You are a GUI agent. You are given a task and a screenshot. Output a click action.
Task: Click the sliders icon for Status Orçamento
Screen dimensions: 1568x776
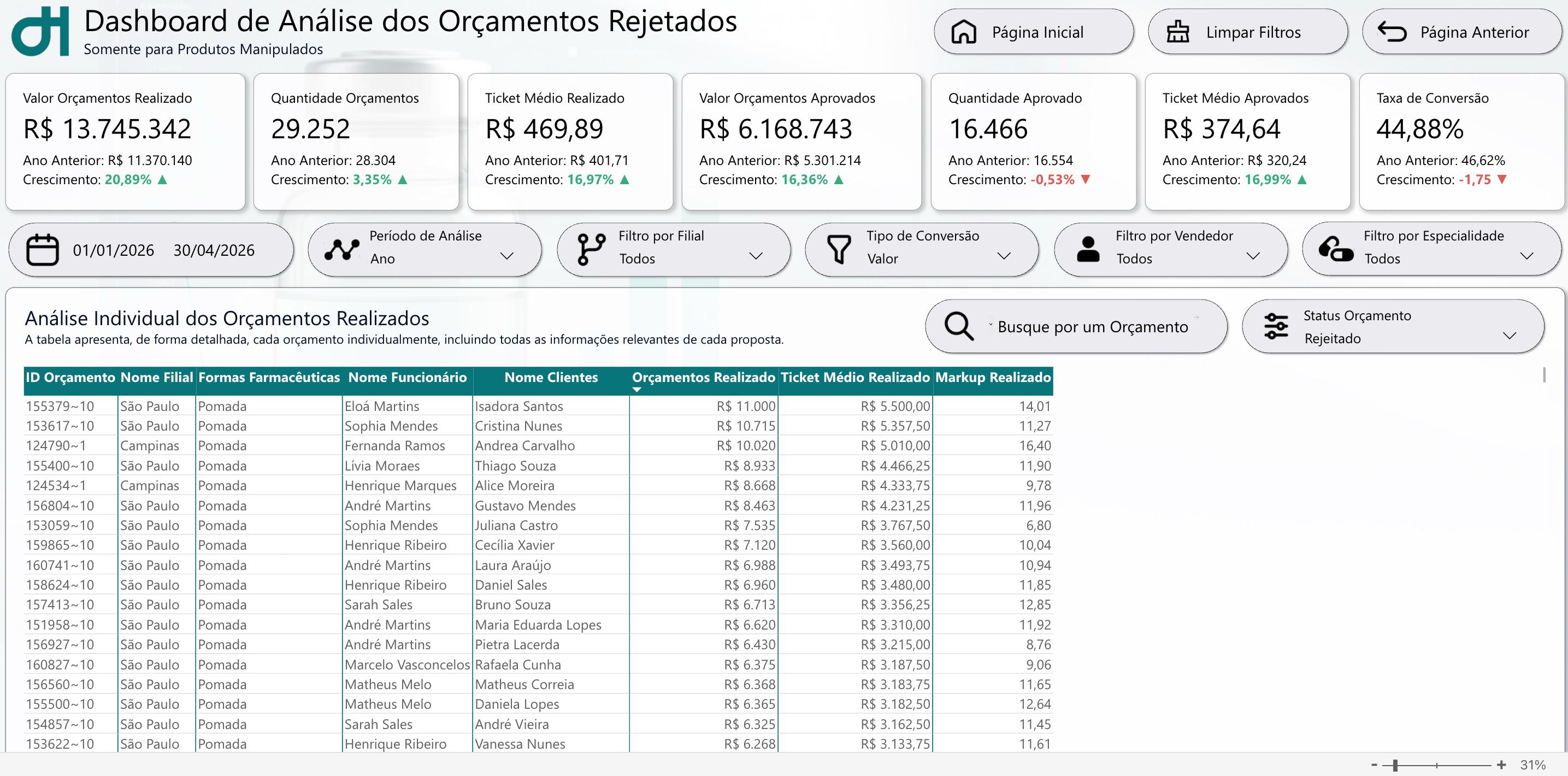[x=1276, y=326]
